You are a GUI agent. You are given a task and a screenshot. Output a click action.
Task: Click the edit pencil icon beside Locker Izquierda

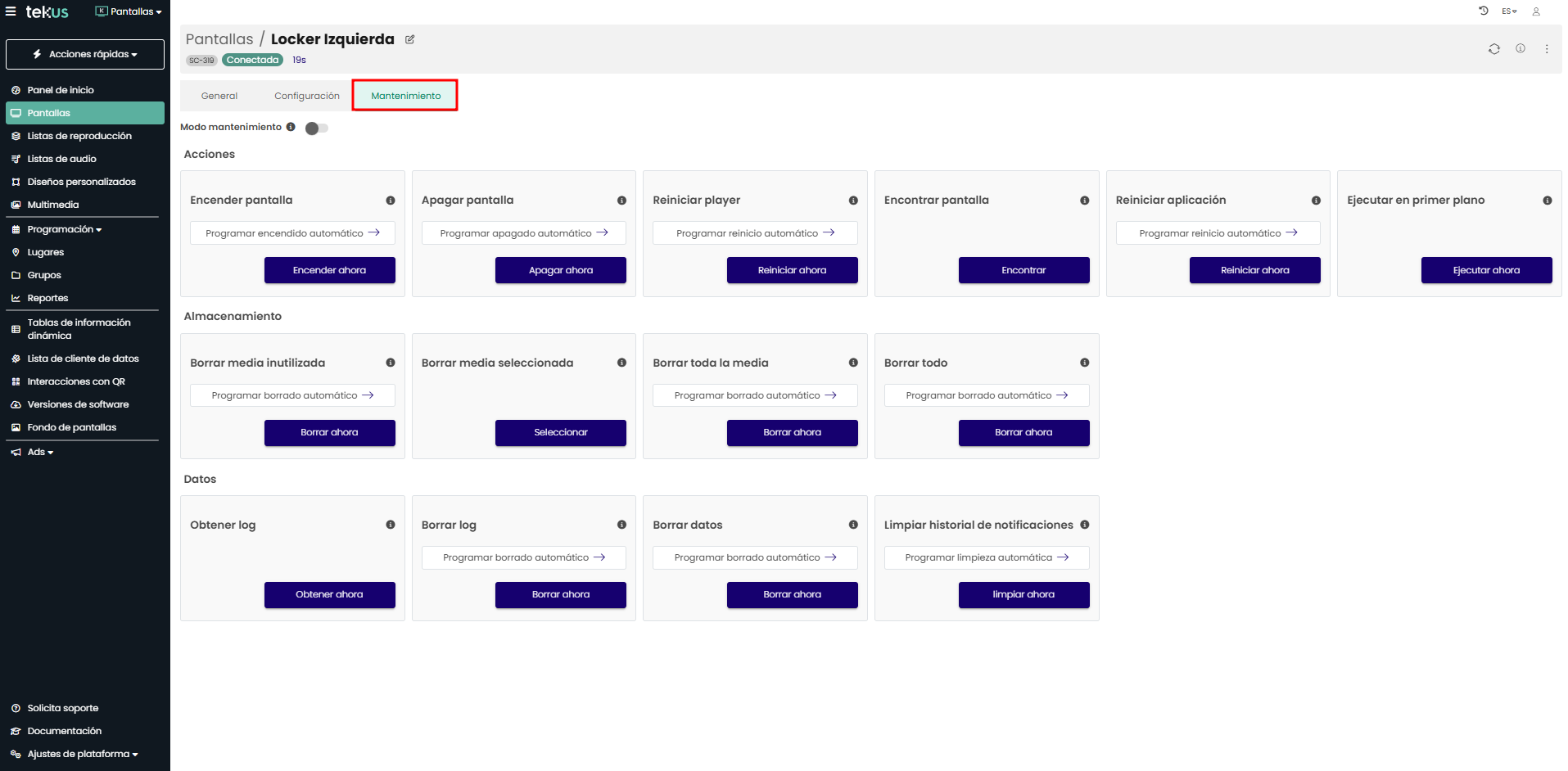[409, 39]
